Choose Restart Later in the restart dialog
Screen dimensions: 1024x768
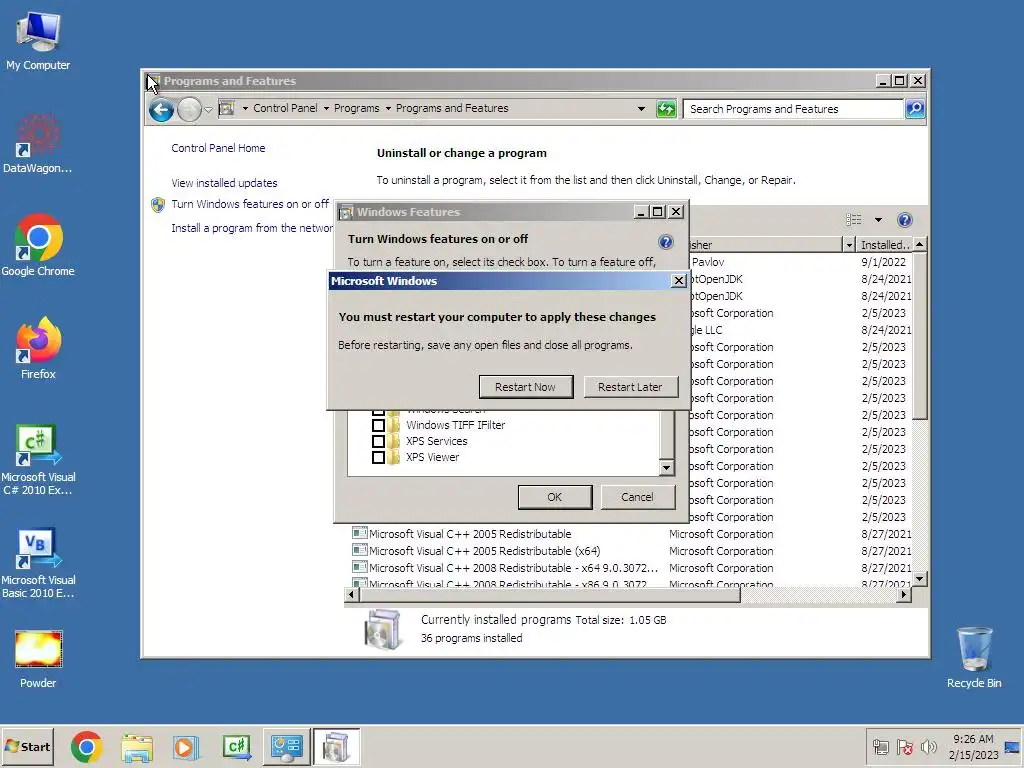click(x=630, y=387)
